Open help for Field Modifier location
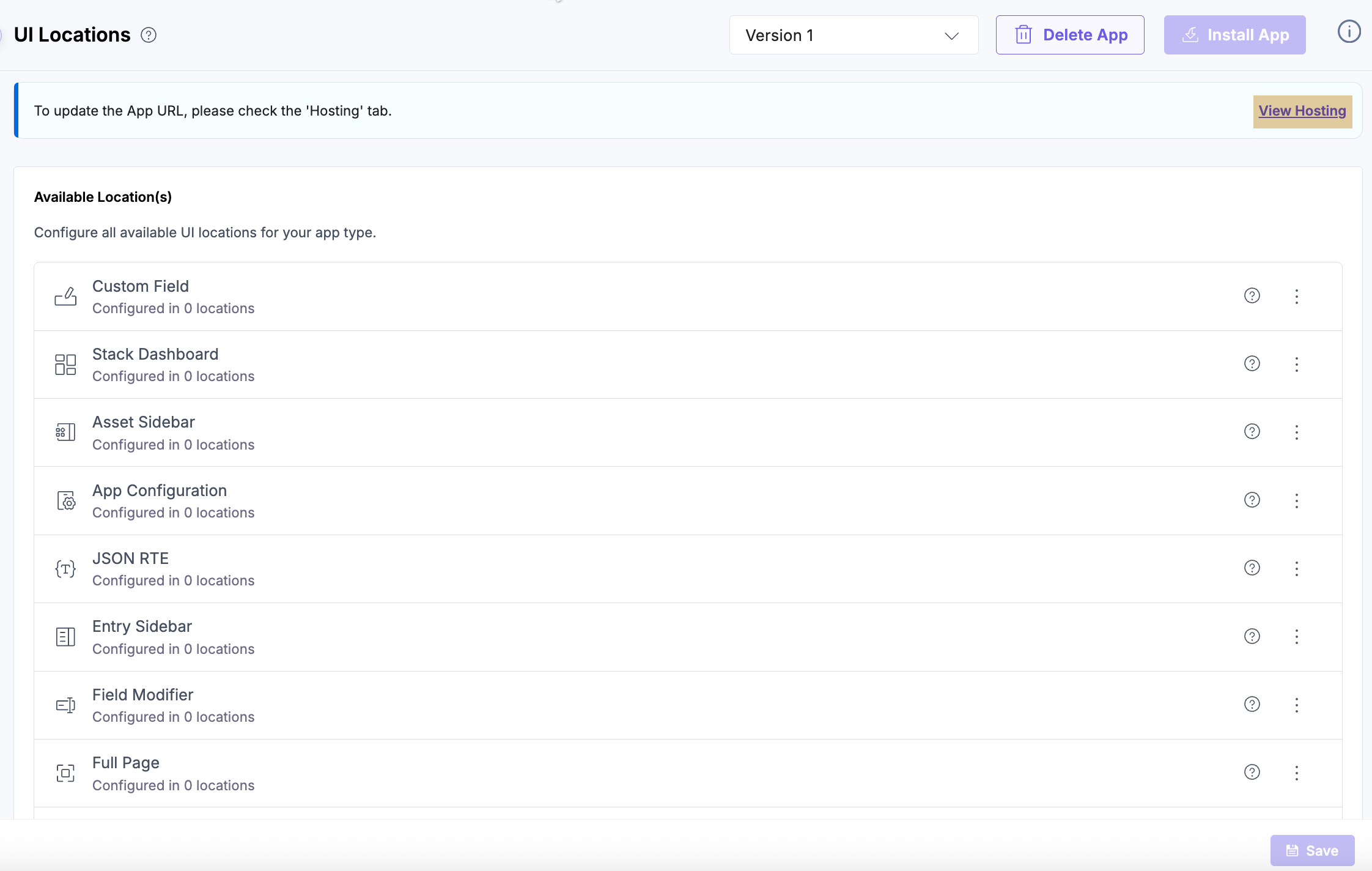Screen dimensions: 1372x871 pyautogui.click(x=1252, y=705)
